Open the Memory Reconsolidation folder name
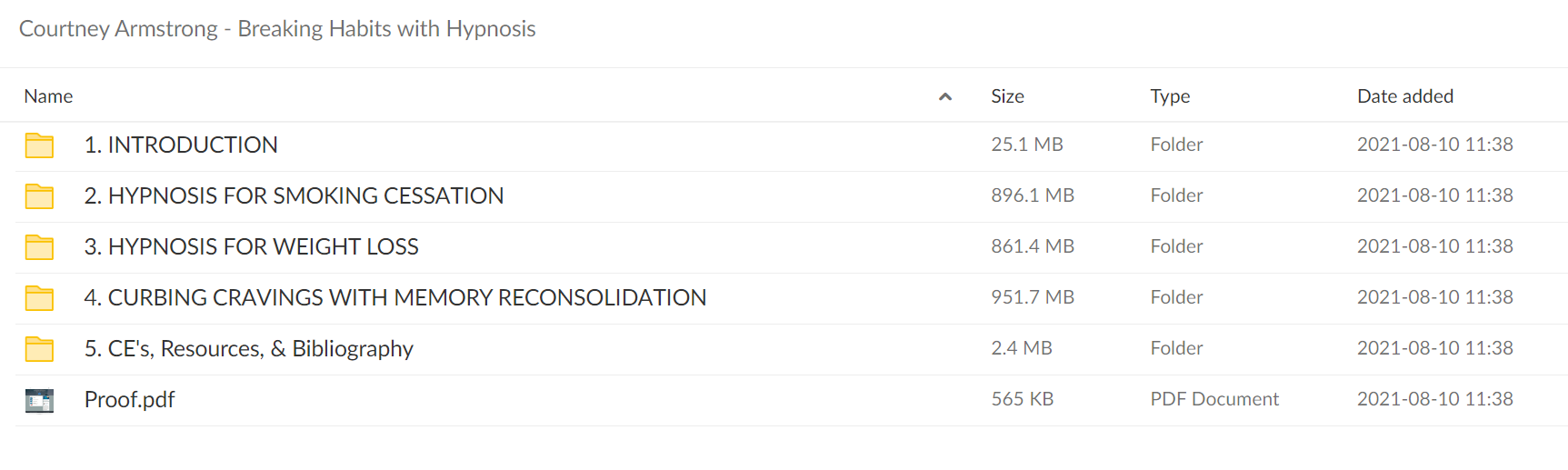 point(395,297)
